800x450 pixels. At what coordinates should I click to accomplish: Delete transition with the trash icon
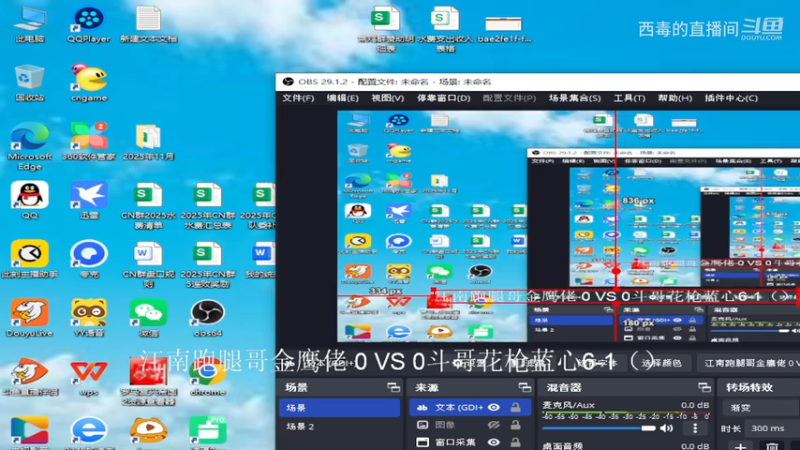coord(772,446)
